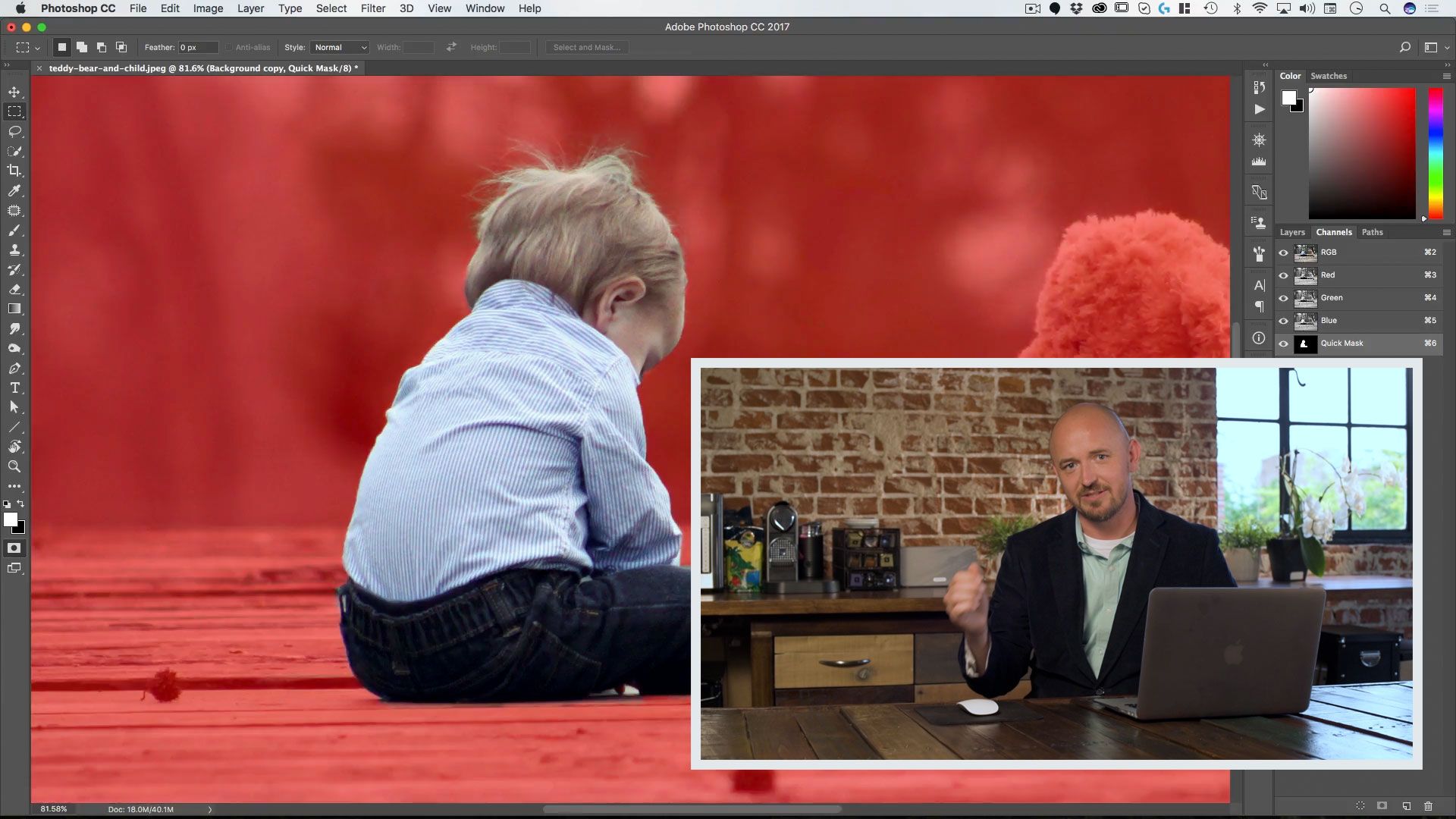Toggle visibility of the Red channel
The image size is (1456, 819).
tap(1283, 275)
